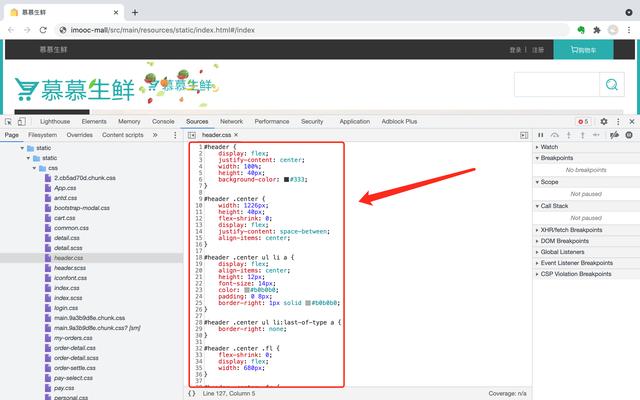Screen dimensions: 640x400
Task: Toggle pause on exceptions icon
Action: point(629,135)
